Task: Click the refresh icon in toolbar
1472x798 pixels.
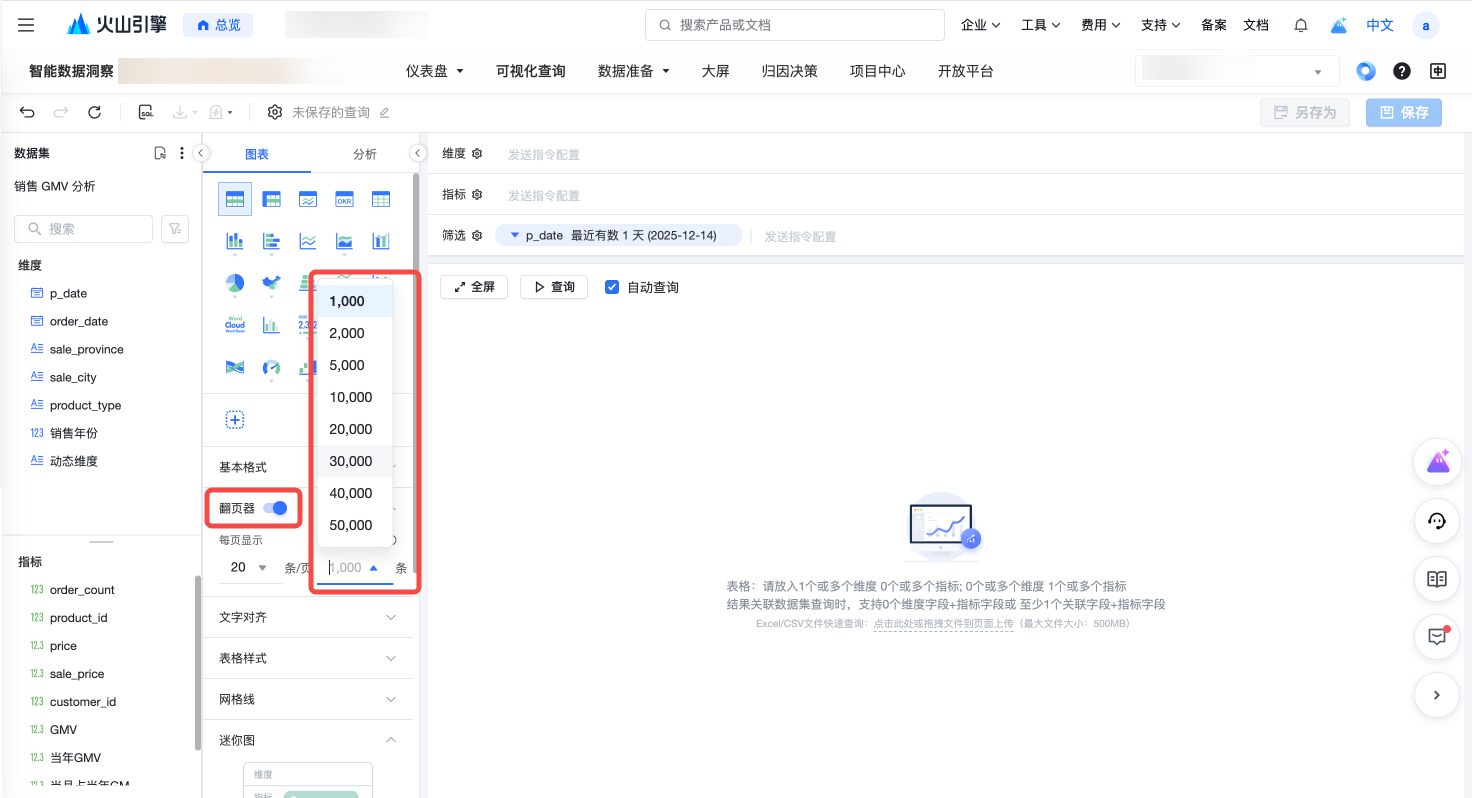Action: (x=94, y=113)
